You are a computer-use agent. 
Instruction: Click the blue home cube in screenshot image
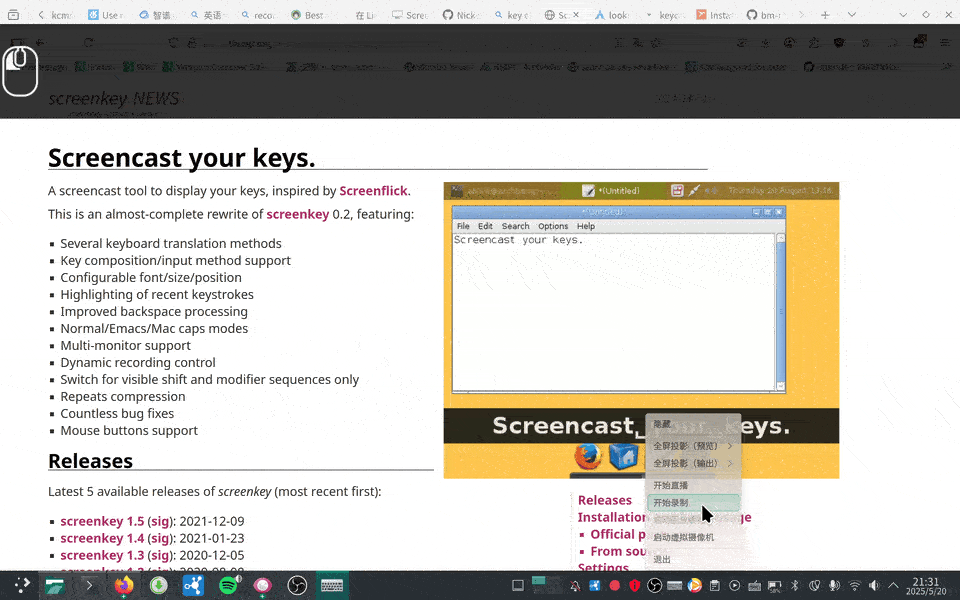(x=623, y=457)
